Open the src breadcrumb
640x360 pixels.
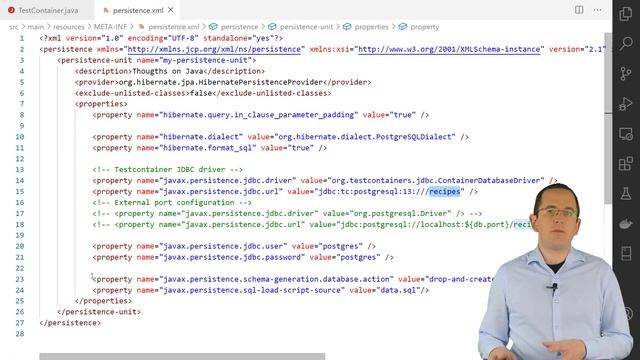[x=13, y=27]
